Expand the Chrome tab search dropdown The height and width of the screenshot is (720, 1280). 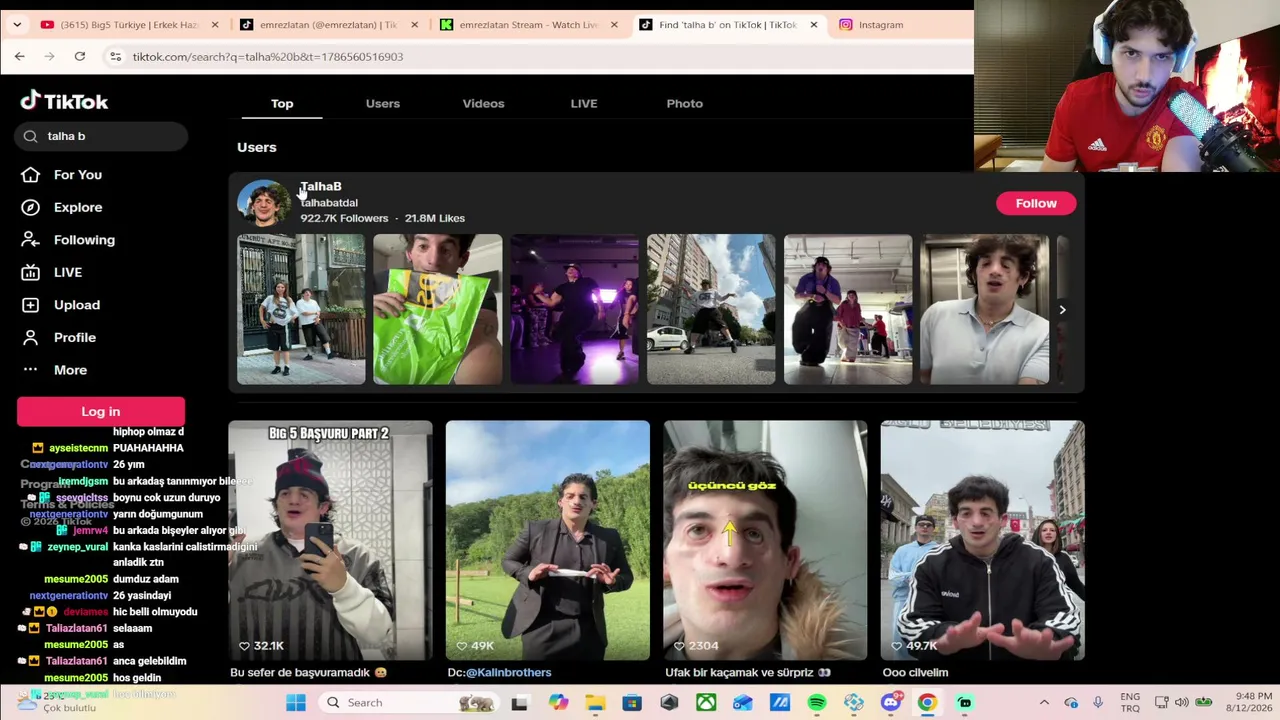[x=17, y=25]
